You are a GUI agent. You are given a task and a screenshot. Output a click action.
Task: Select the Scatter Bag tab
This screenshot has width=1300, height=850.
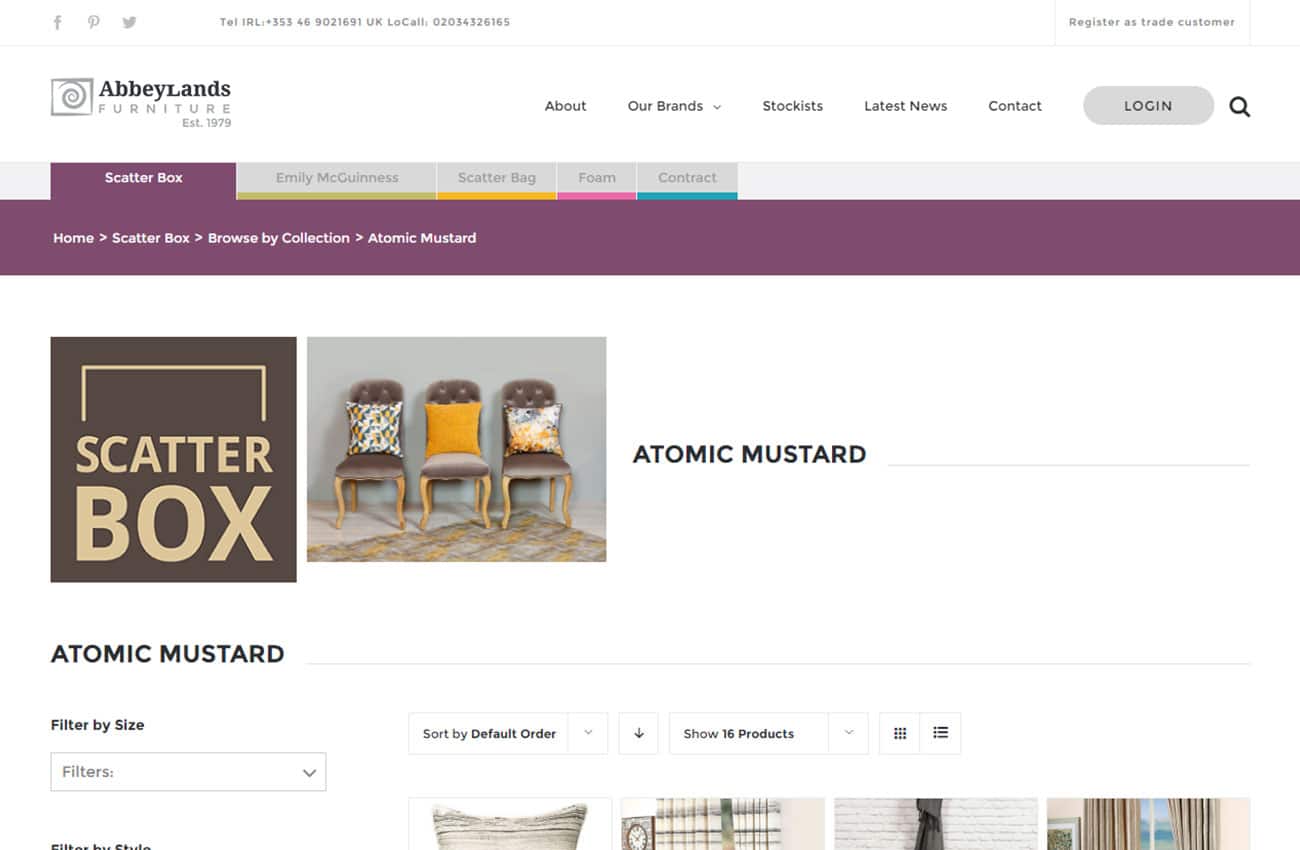coord(496,178)
